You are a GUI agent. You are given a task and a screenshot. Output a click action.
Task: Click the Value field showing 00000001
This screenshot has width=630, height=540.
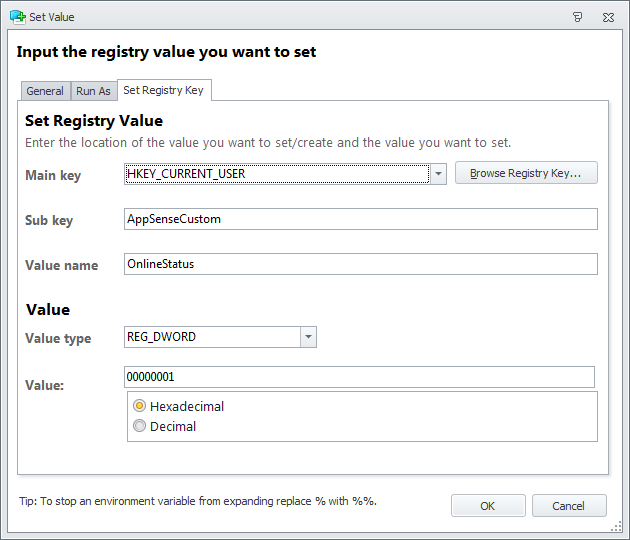(358, 377)
